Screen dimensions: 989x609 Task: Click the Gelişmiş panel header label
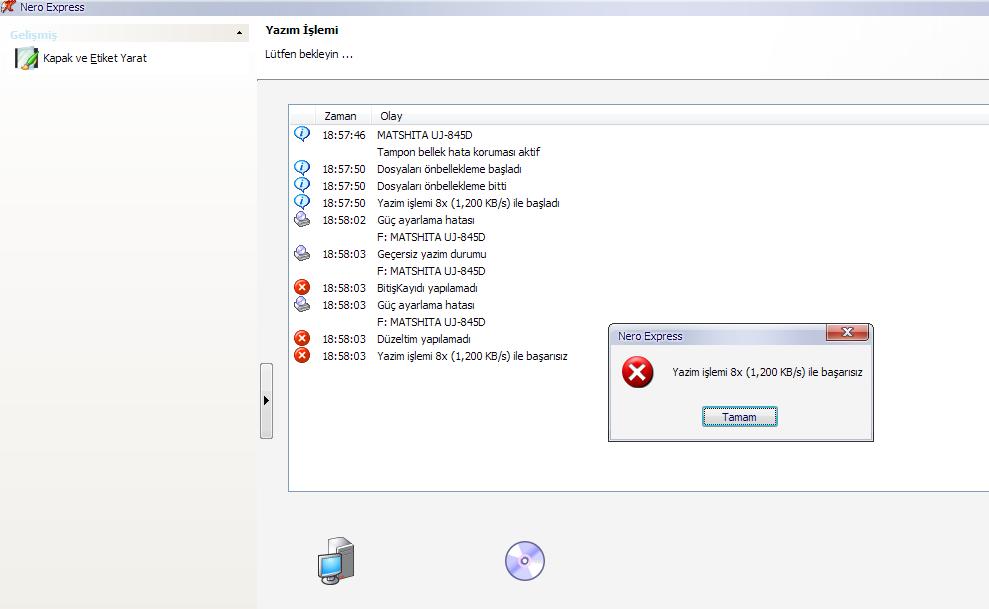(x=33, y=35)
